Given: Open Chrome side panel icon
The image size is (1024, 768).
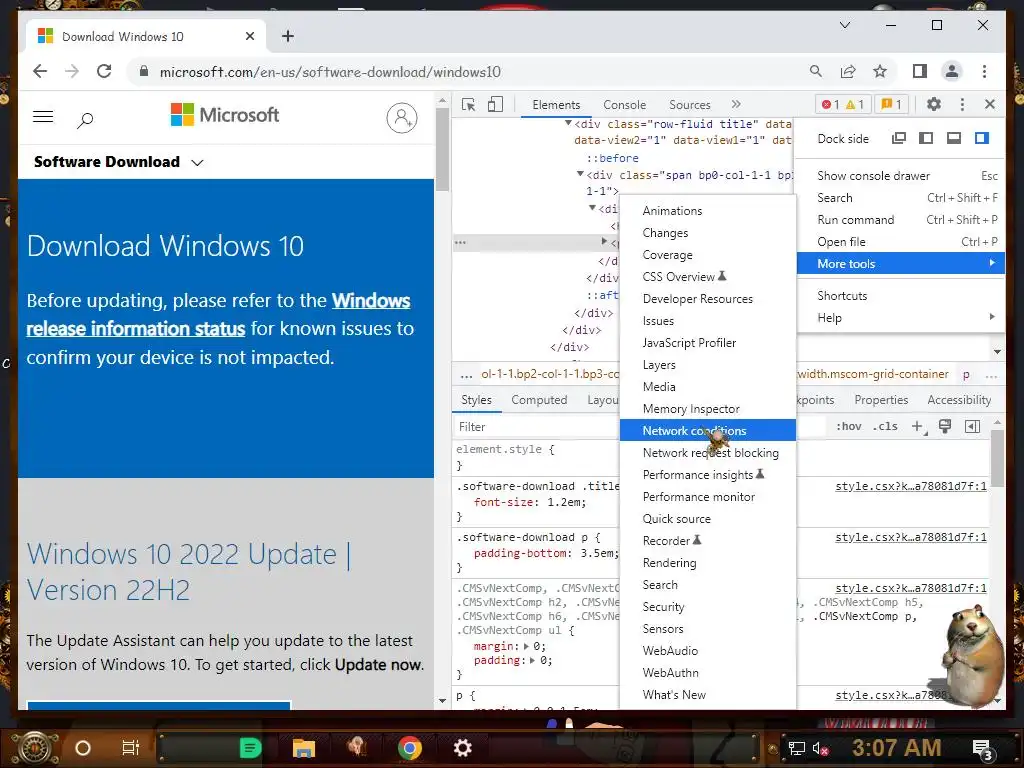Looking at the screenshot, I should click(920, 71).
